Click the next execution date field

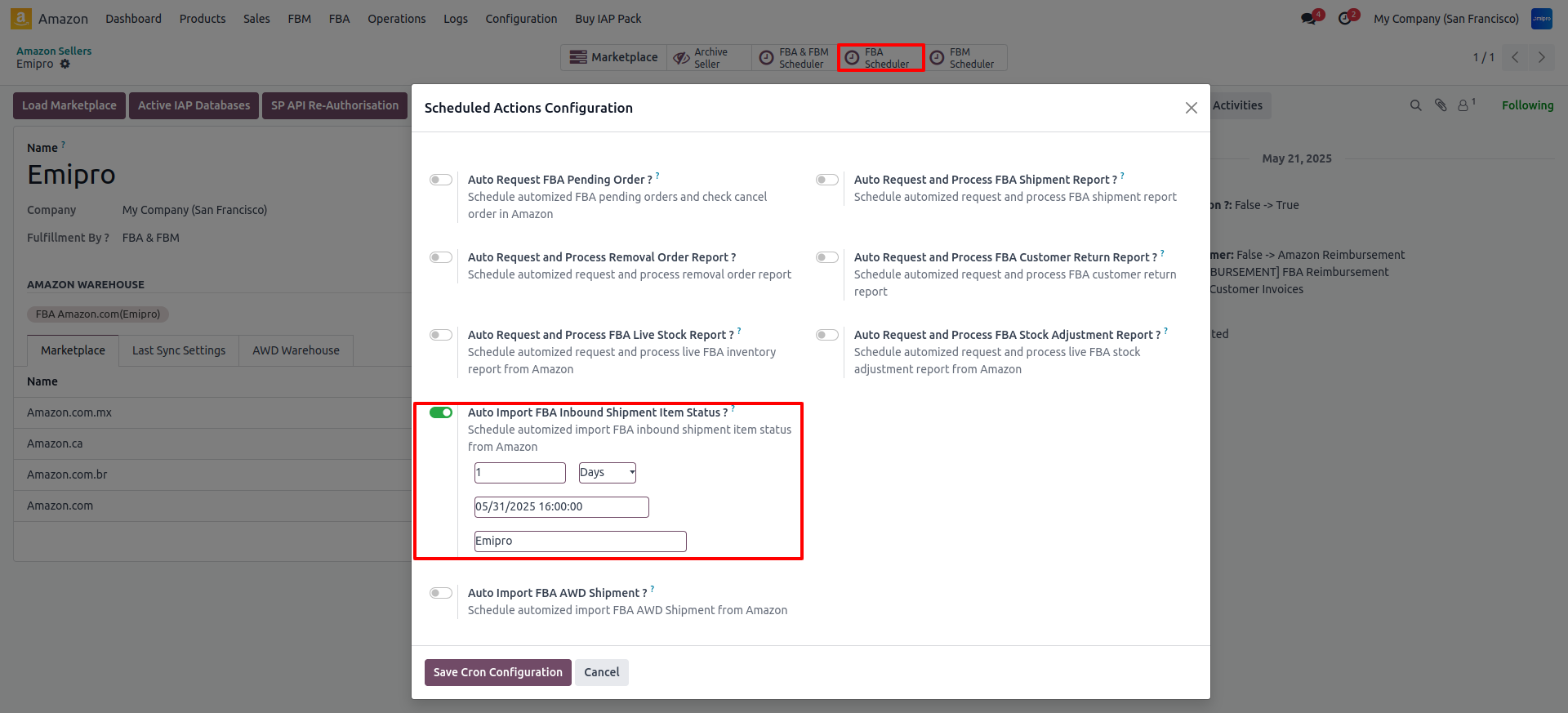pos(561,507)
